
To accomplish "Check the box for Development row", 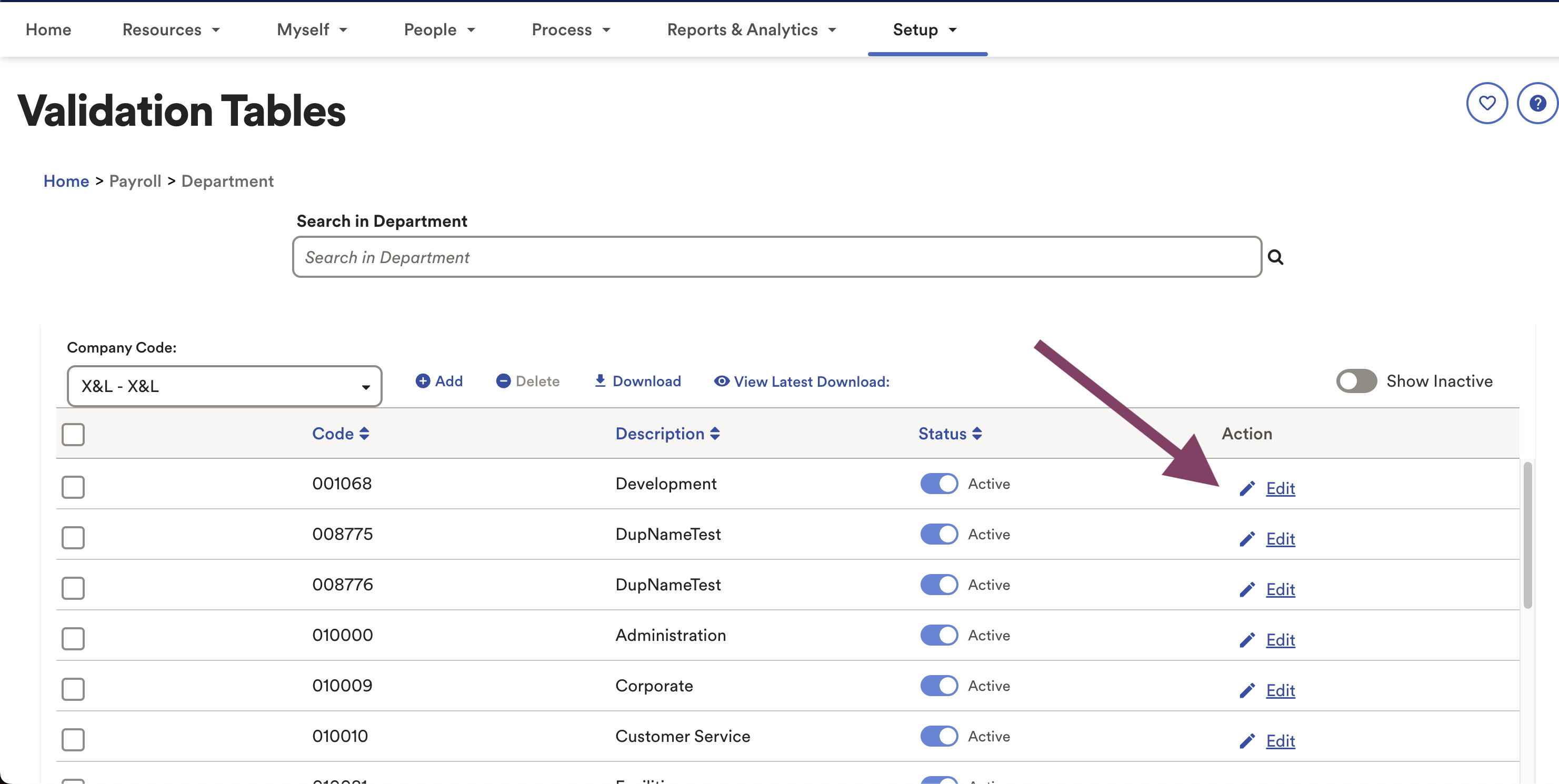I will click(73, 487).
